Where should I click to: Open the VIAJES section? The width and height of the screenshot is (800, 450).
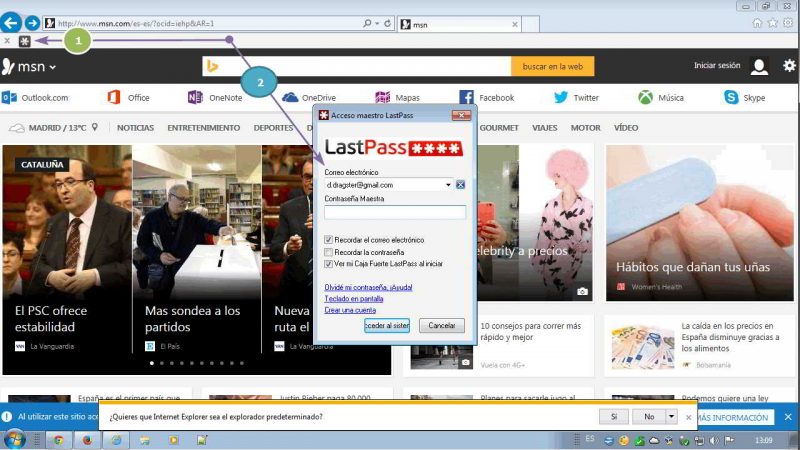[544, 128]
